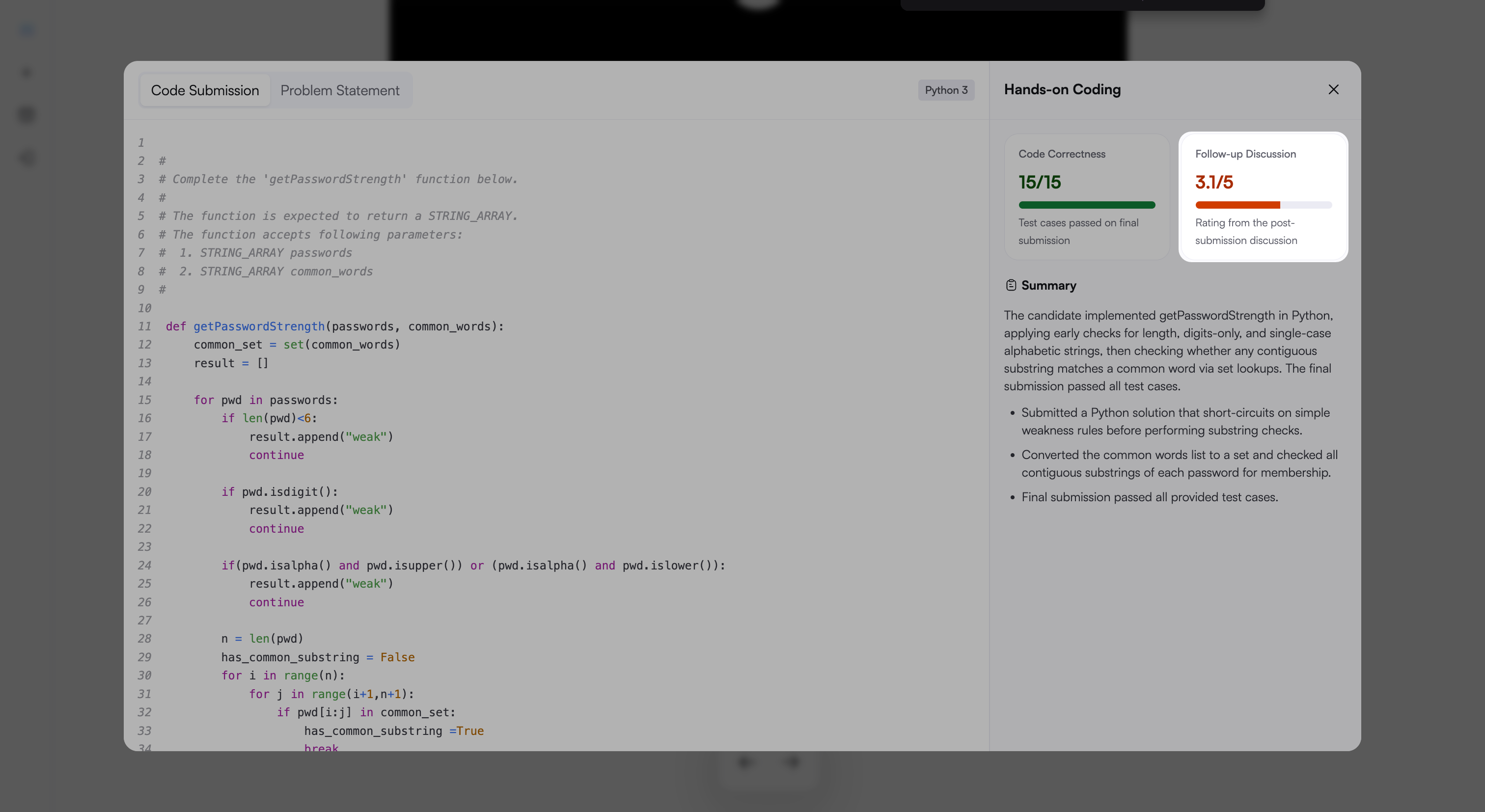Click the 'Converted the common words list' bullet
The image size is (1485, 812).
coord(1180,463)
